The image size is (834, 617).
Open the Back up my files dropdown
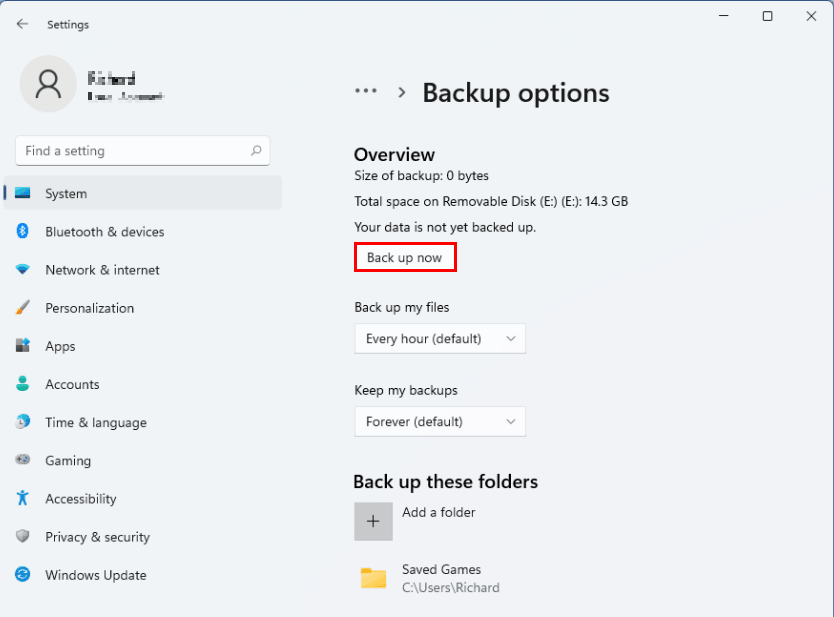440,339
